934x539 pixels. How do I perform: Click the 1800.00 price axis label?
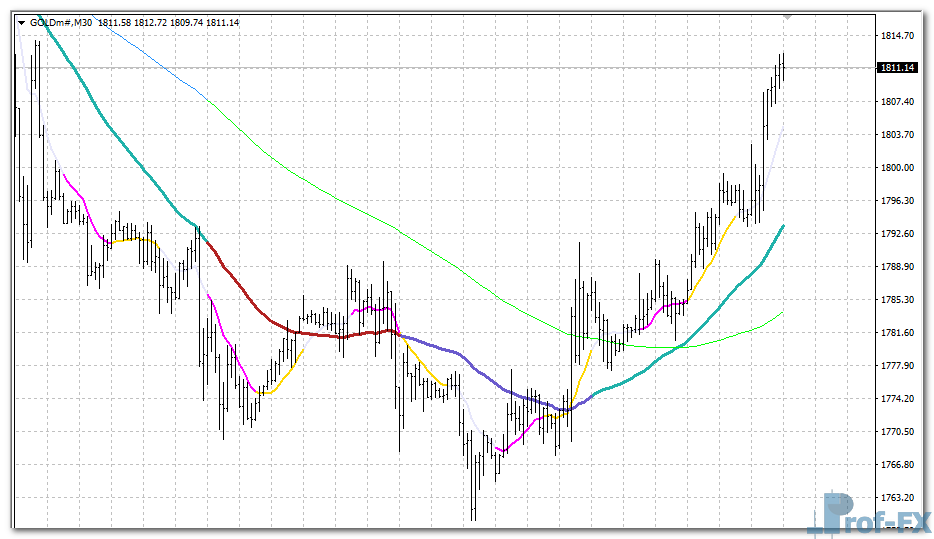click(896, 168)
